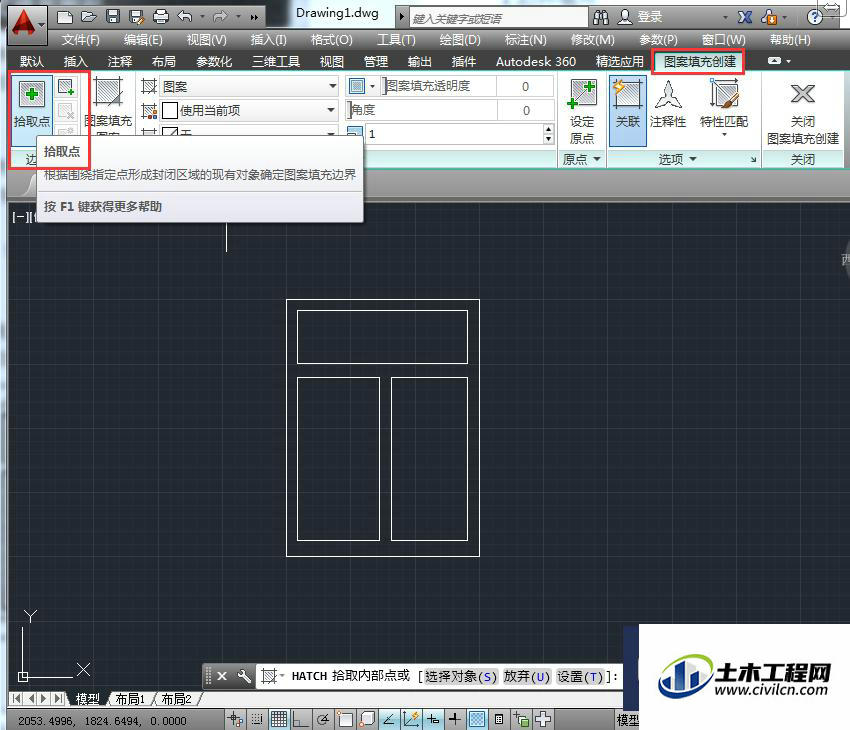Viewport: 850px width, 730px height.
Task: Toggle grid display in status bar
Action: (x=279, y=719)
